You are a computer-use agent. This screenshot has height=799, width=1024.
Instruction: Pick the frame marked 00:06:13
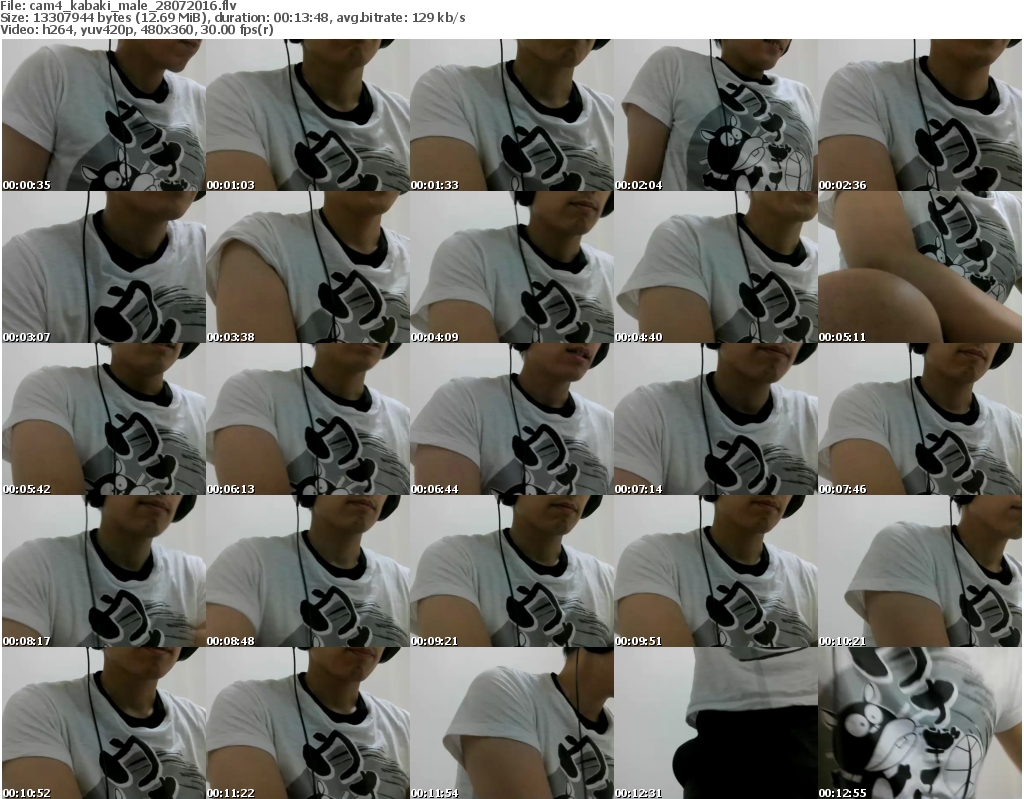(308, 419)
